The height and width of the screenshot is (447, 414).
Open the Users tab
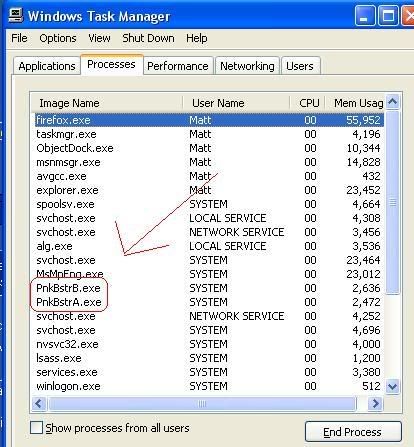pyautogui.click(x=300, y=66)
